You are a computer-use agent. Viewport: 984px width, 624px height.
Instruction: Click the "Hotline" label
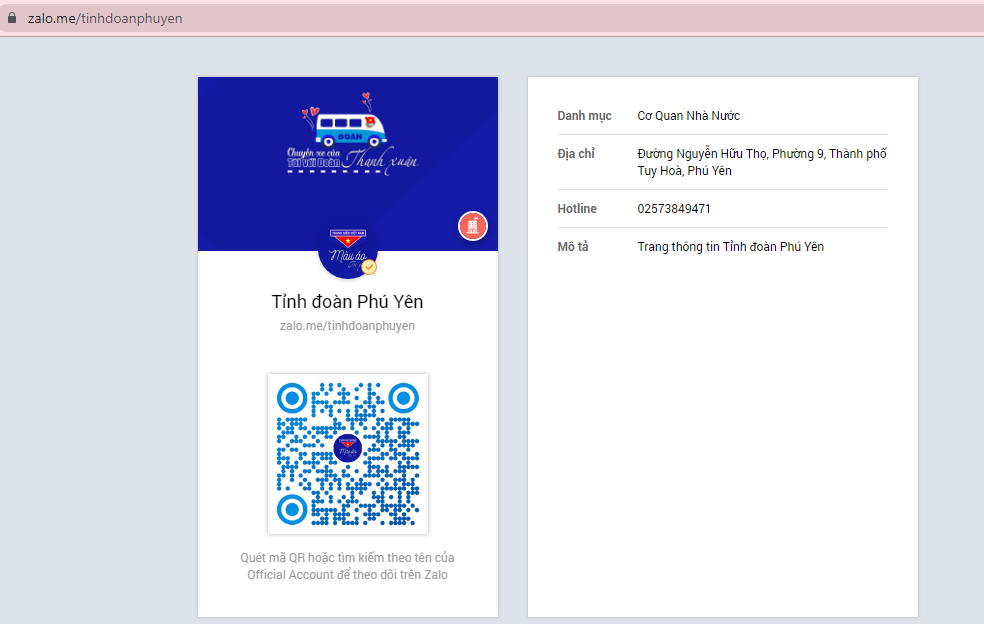click(x=577, y=209)
